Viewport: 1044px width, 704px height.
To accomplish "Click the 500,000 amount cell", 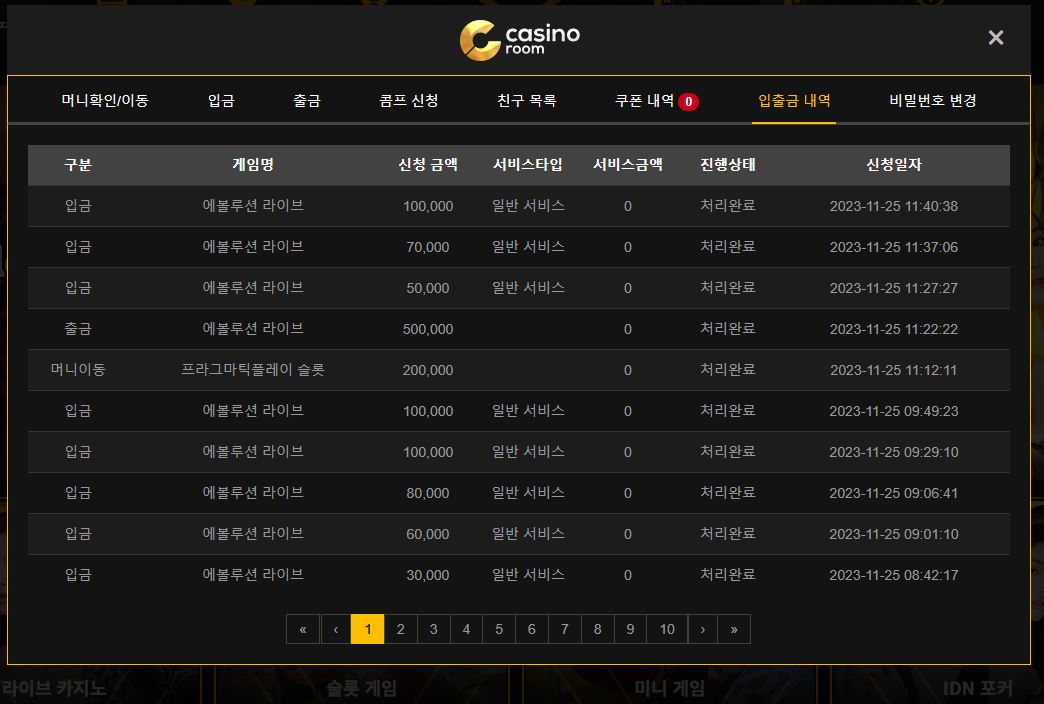I will 427,329.
